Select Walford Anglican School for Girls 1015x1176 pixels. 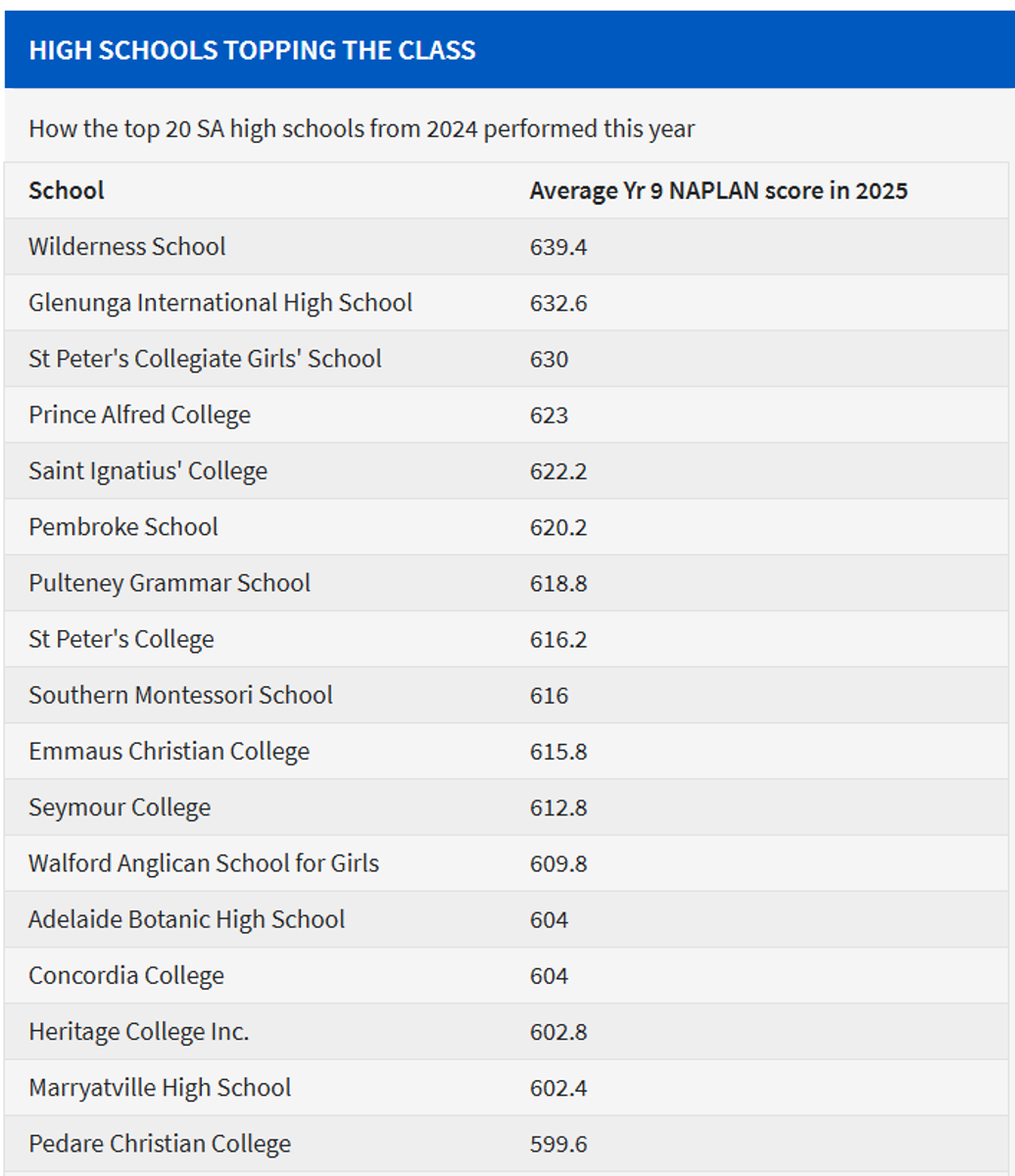[x=204, y=863]
